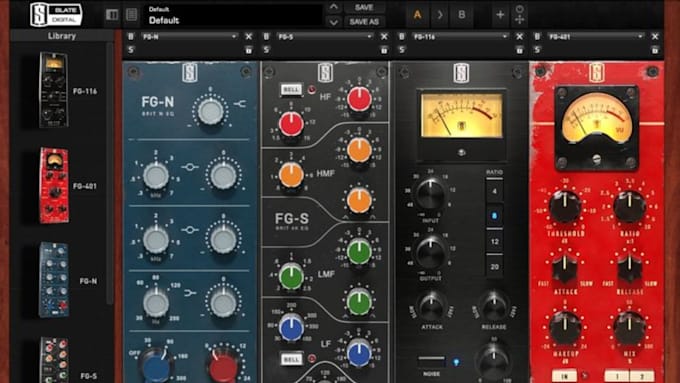Click the SAVE AS button
680x383 pixels.
(364, 22)
